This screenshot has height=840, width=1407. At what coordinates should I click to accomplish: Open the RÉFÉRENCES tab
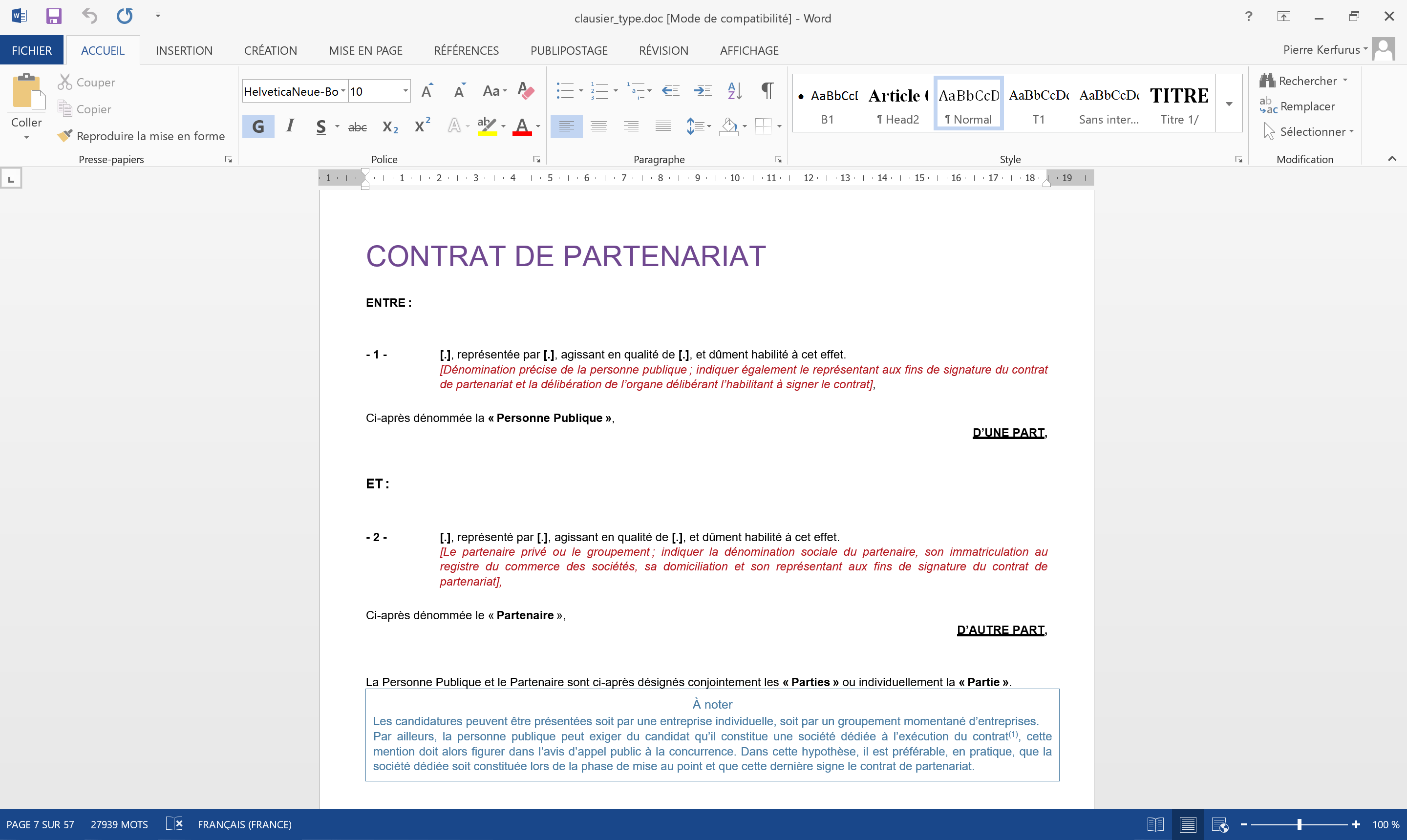pos(466,50)
